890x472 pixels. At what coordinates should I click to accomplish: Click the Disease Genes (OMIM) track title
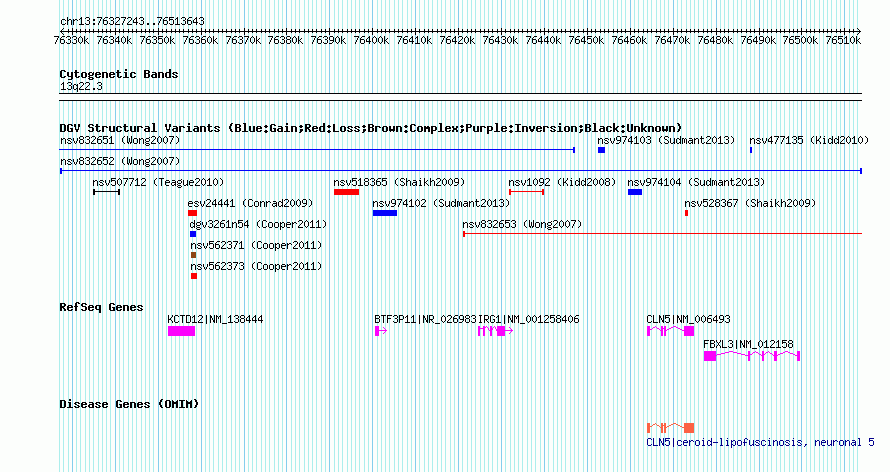click(129, 404)
